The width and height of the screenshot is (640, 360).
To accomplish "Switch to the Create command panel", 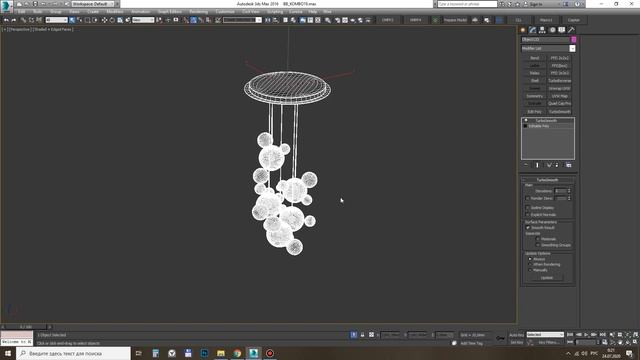I will [x=523, y=30].
